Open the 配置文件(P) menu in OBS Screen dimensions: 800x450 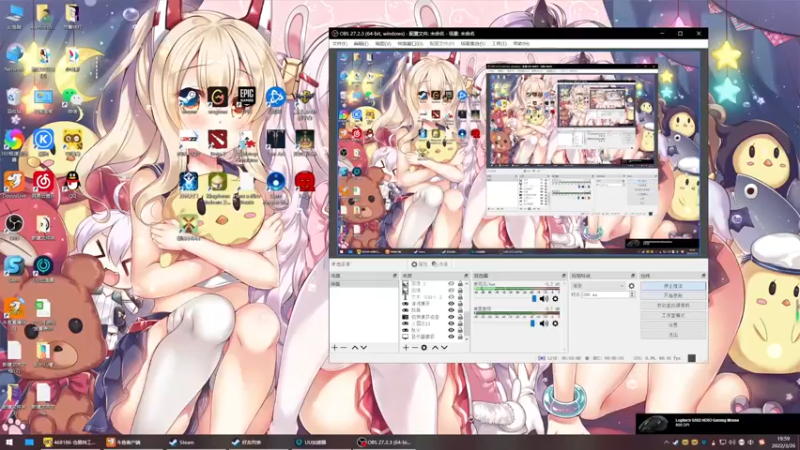442,44
